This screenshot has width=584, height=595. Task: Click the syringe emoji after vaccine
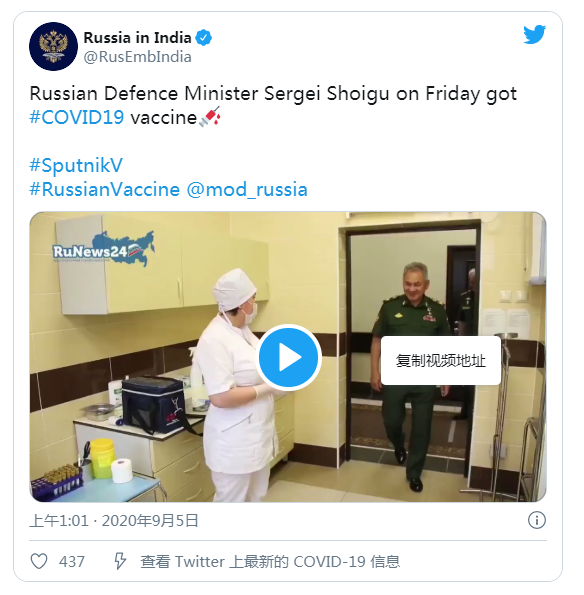tap(209, 116)
